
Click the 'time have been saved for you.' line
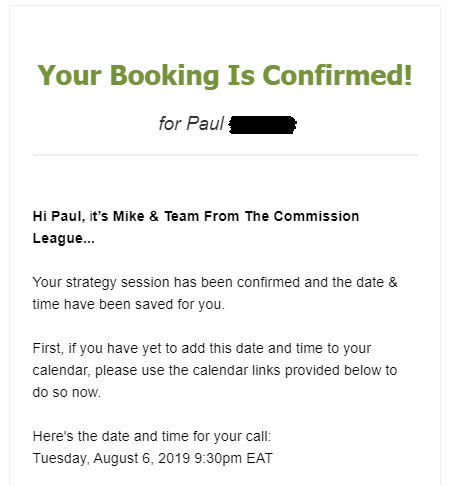point(129,304)
